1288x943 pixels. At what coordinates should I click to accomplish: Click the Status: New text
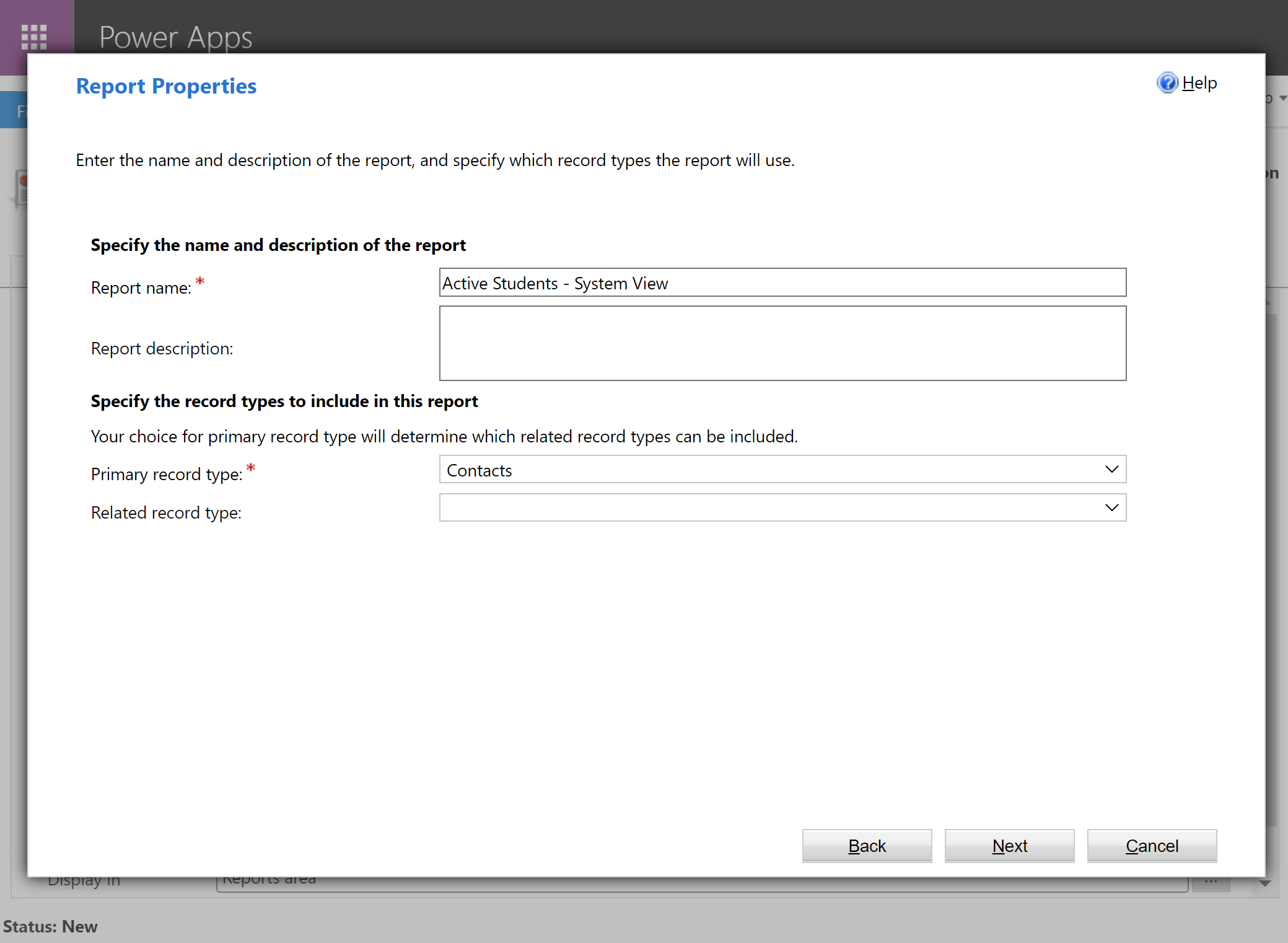[50, 926]
